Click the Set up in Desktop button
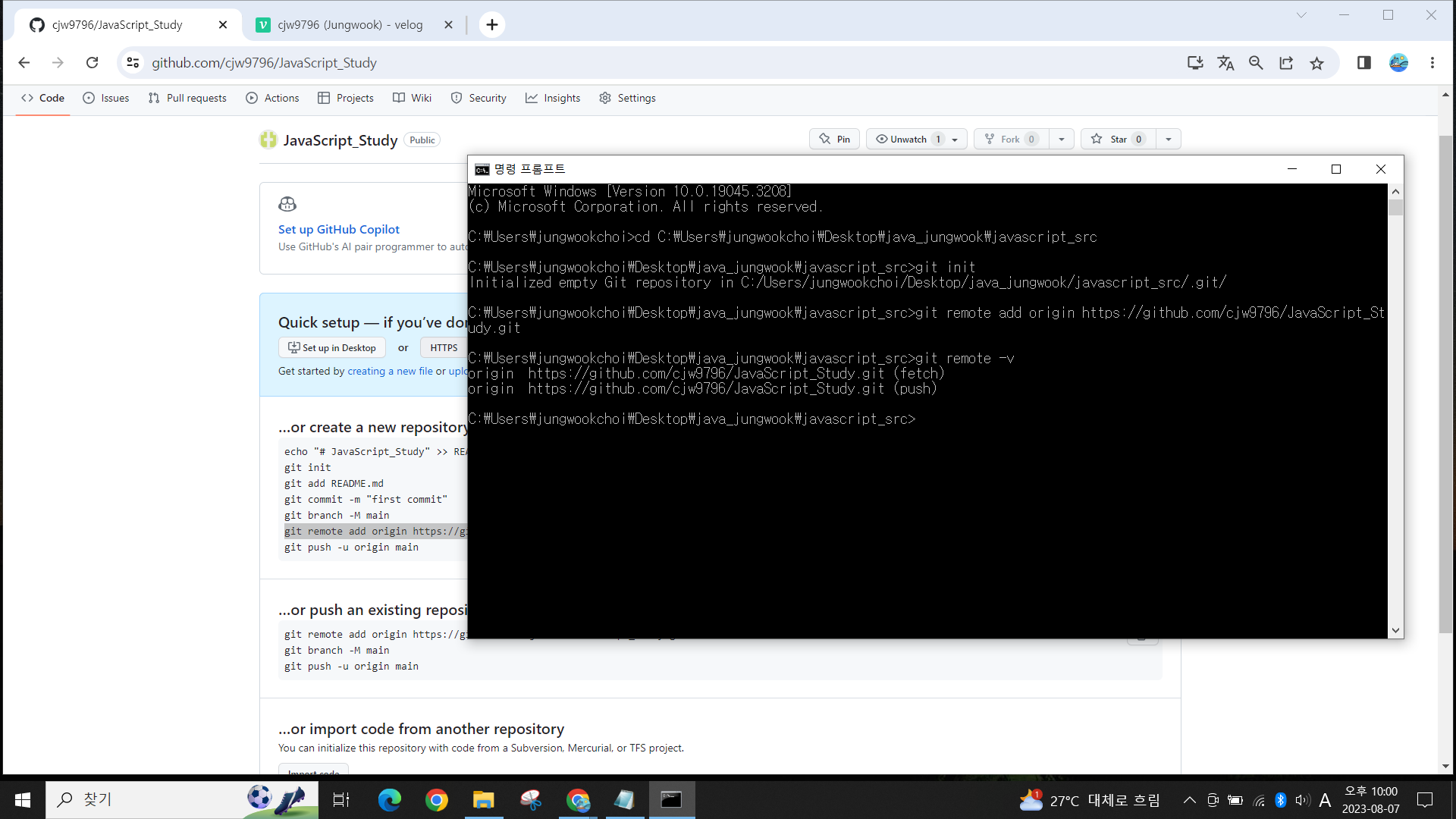The height and width of the screenshot is (819, 1456). pos(332,348)
